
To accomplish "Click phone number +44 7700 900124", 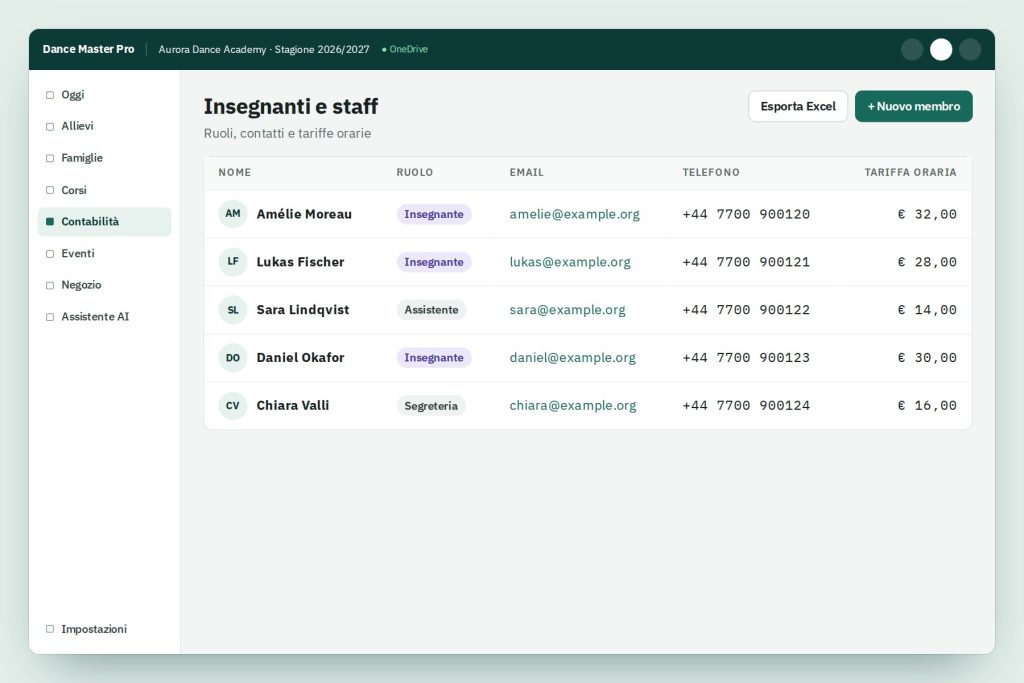I will 746,405.
